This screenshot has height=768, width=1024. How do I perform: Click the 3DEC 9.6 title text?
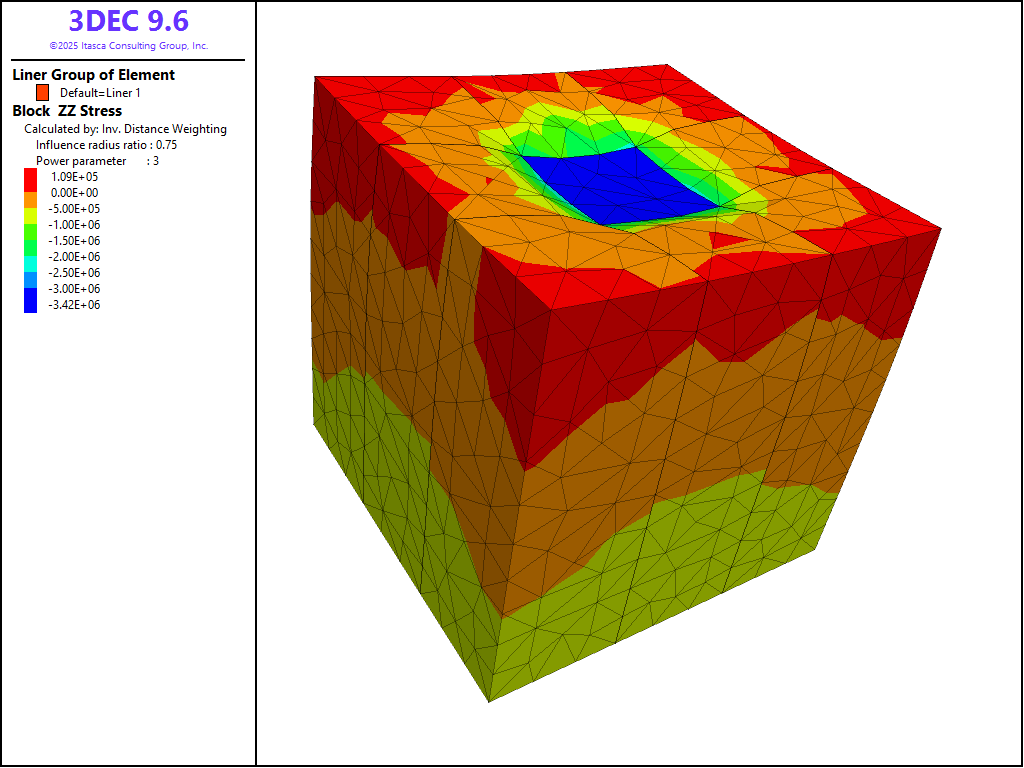128,21
